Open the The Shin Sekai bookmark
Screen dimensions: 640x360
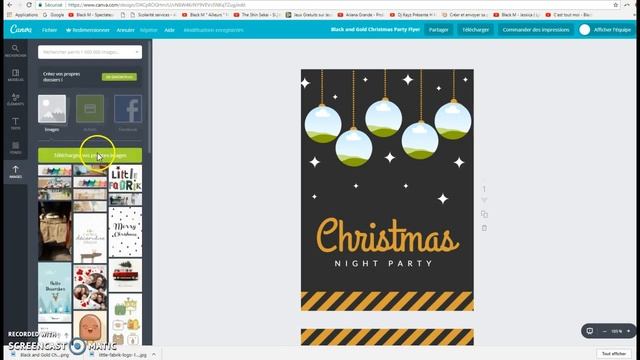(x=257, y=15)
